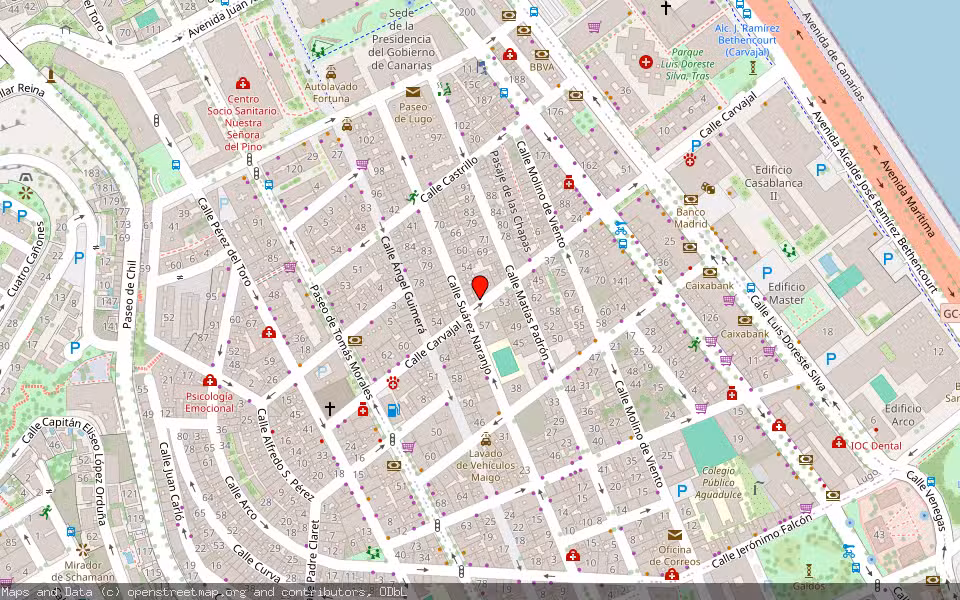Click the bus stop icon at Ramírez Bethencourt
The image size is (960, 600).
pyautogui.click(x=747, y=14)
